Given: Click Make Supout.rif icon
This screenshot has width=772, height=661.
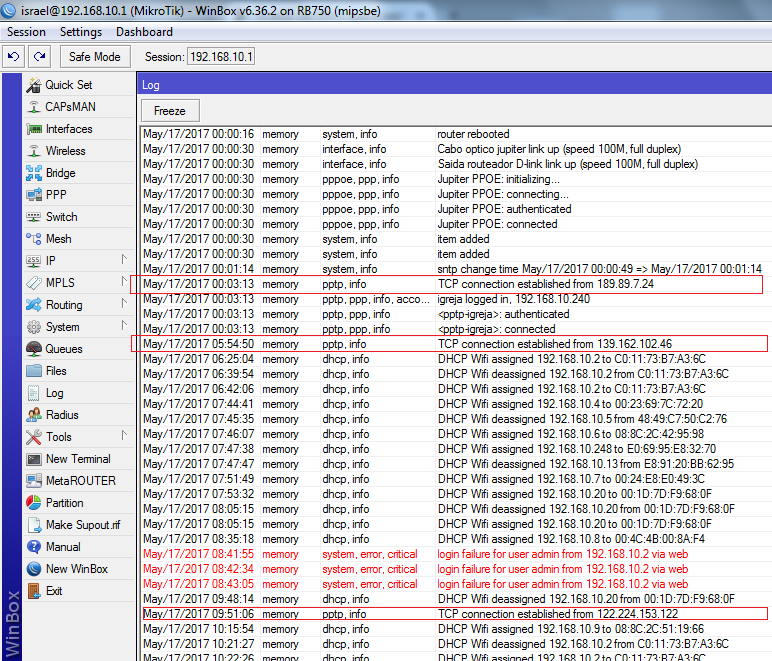Looking at the screenshot, I should [x=34, y=525].
